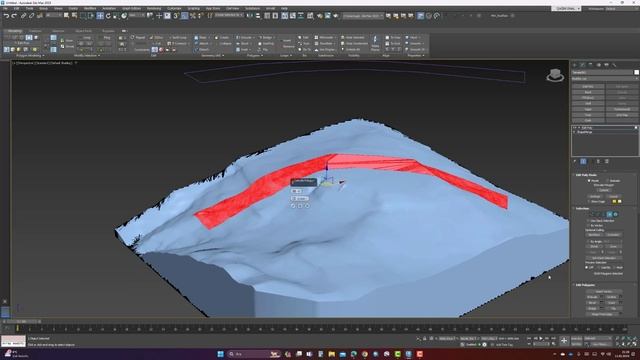Select Multi preview selection radio

(x=613, y=267)
